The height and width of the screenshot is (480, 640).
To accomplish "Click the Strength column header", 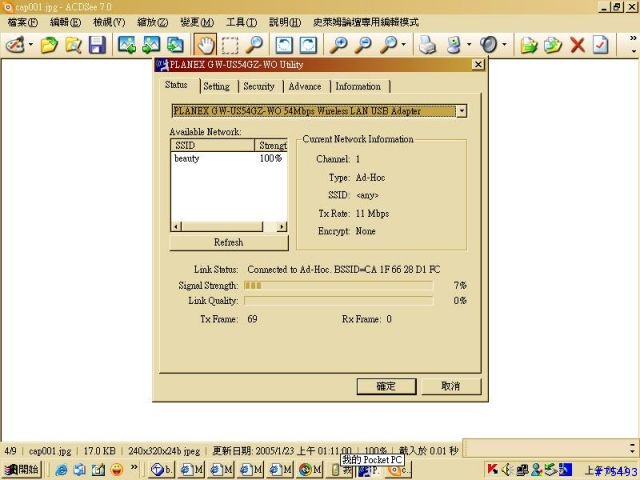I will (x=271, y=145).
